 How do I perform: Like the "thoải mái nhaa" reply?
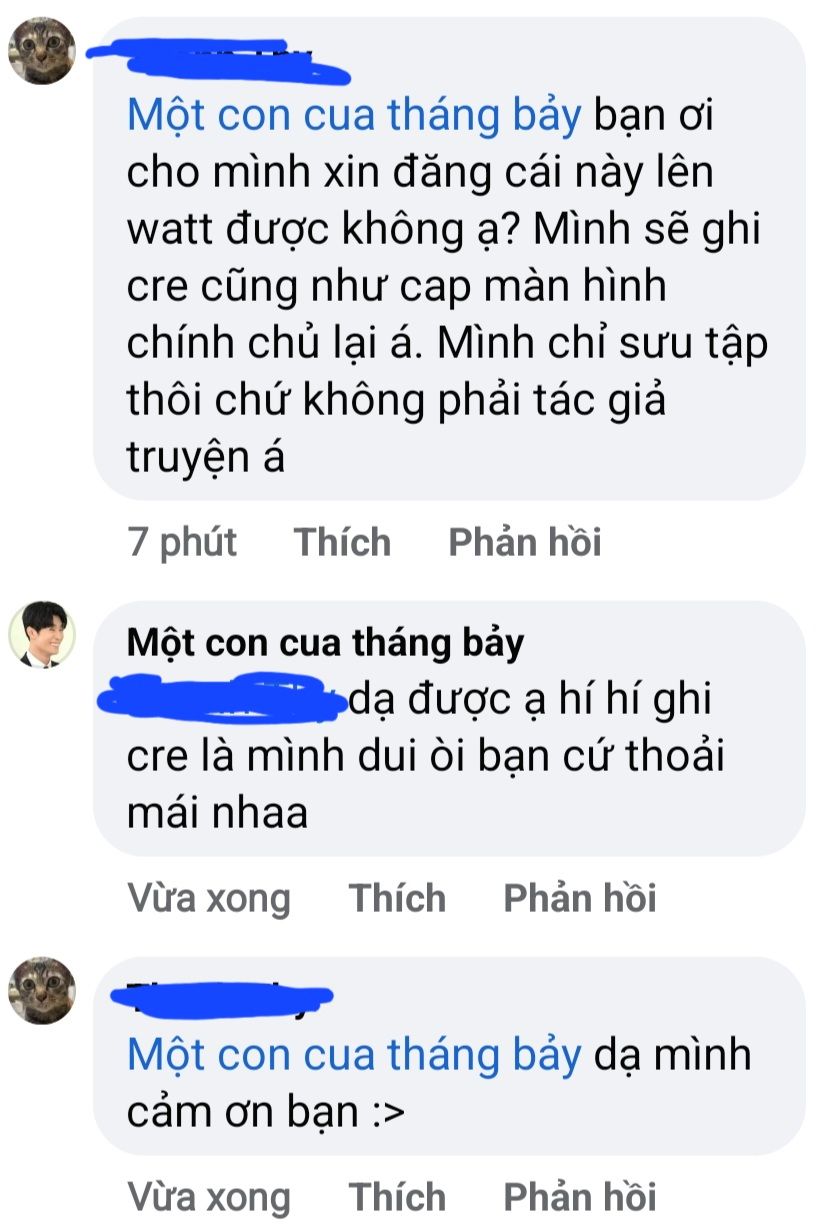397,898
